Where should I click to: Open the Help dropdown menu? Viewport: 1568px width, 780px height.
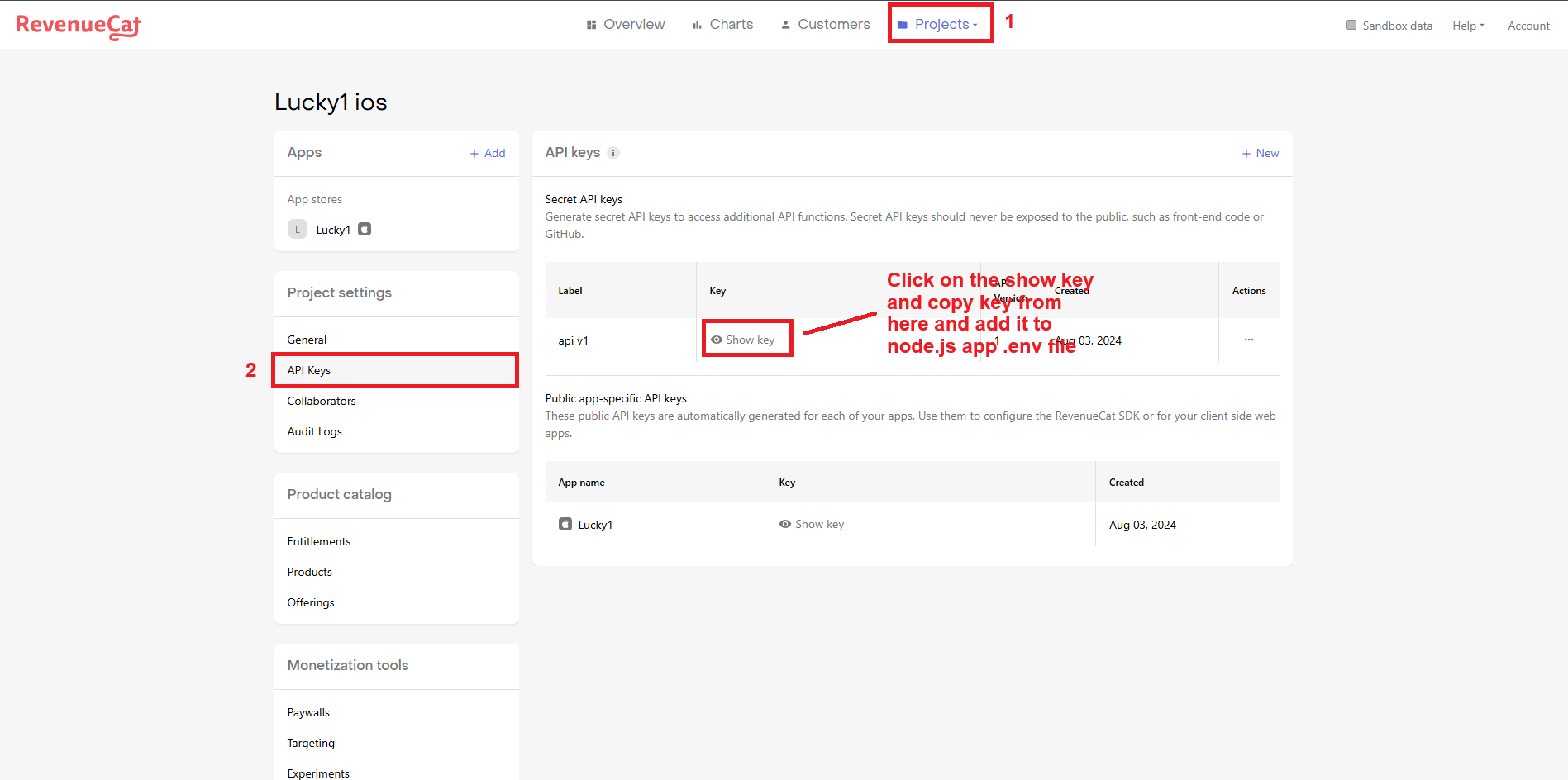tap(1468, 26)
